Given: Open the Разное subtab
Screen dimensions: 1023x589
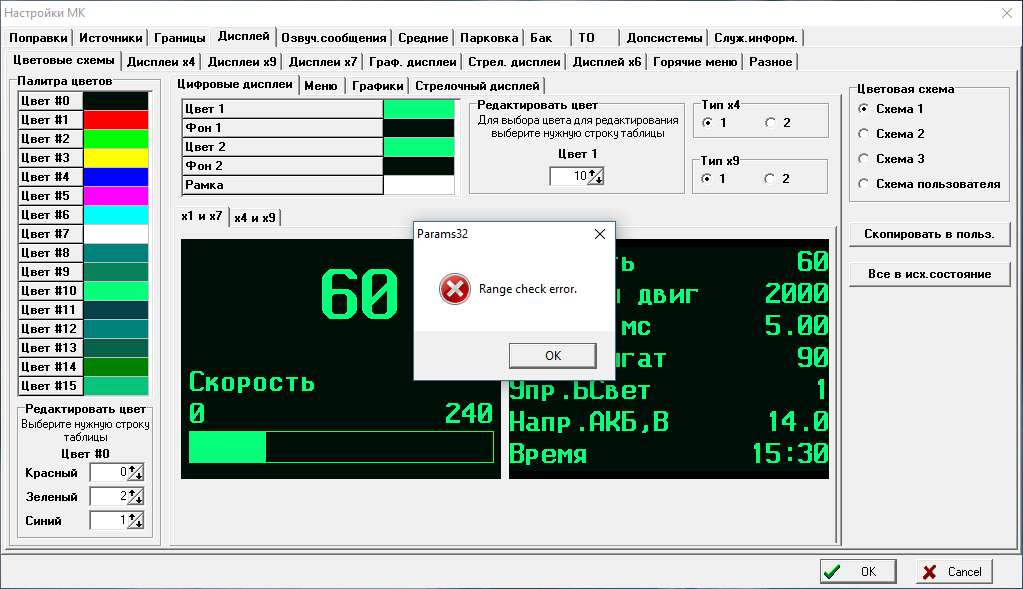Looking at the screenshot, I should [771, 62].
